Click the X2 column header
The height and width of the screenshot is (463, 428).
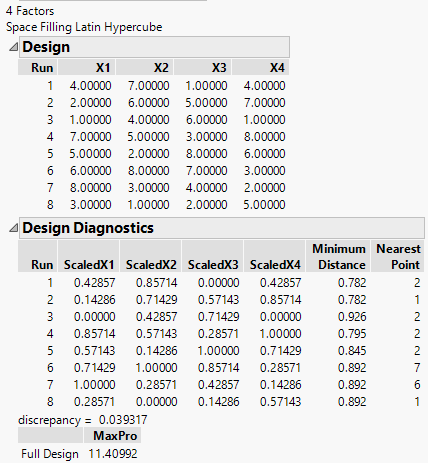coord(145,68)
